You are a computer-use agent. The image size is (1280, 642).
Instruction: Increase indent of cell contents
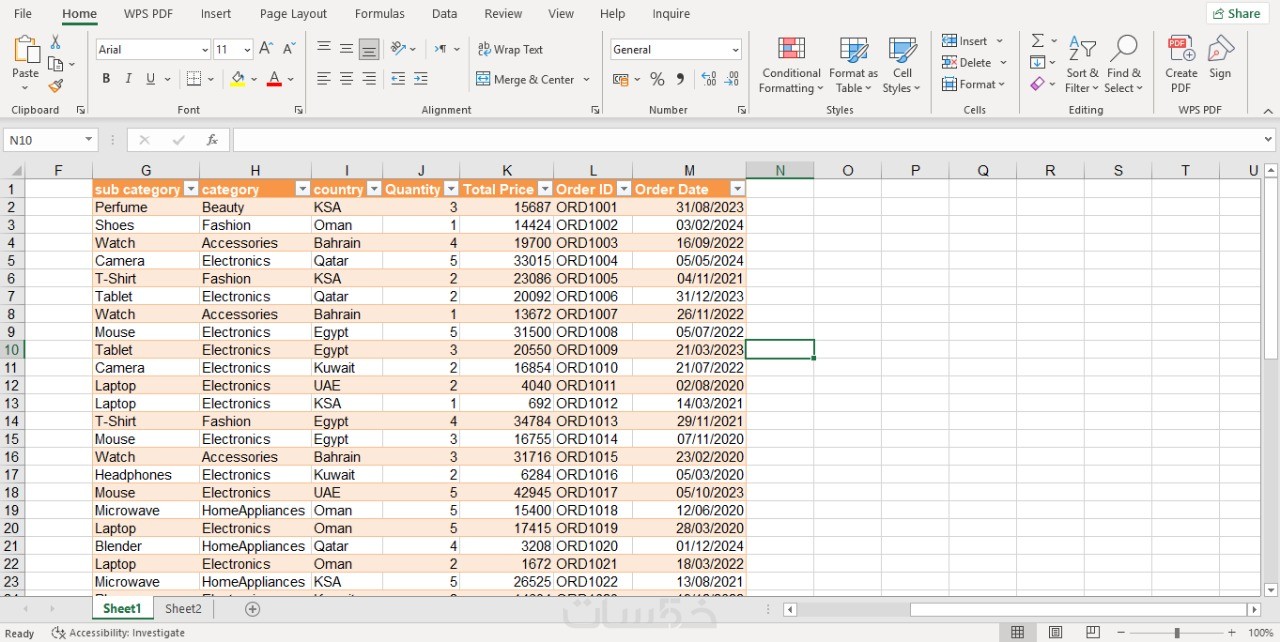pos(421,79)
